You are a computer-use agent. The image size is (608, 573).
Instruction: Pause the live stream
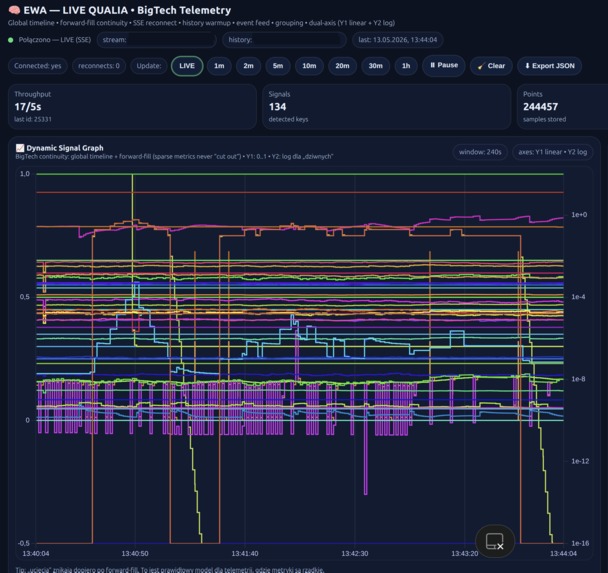[x=444, y=65]
